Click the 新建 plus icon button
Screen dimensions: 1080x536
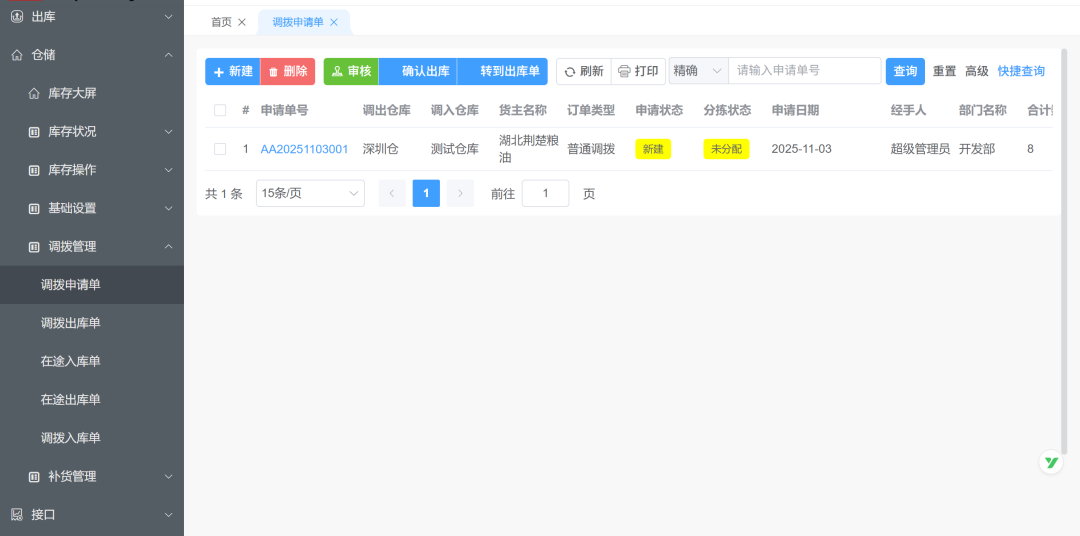coord(232,71)
